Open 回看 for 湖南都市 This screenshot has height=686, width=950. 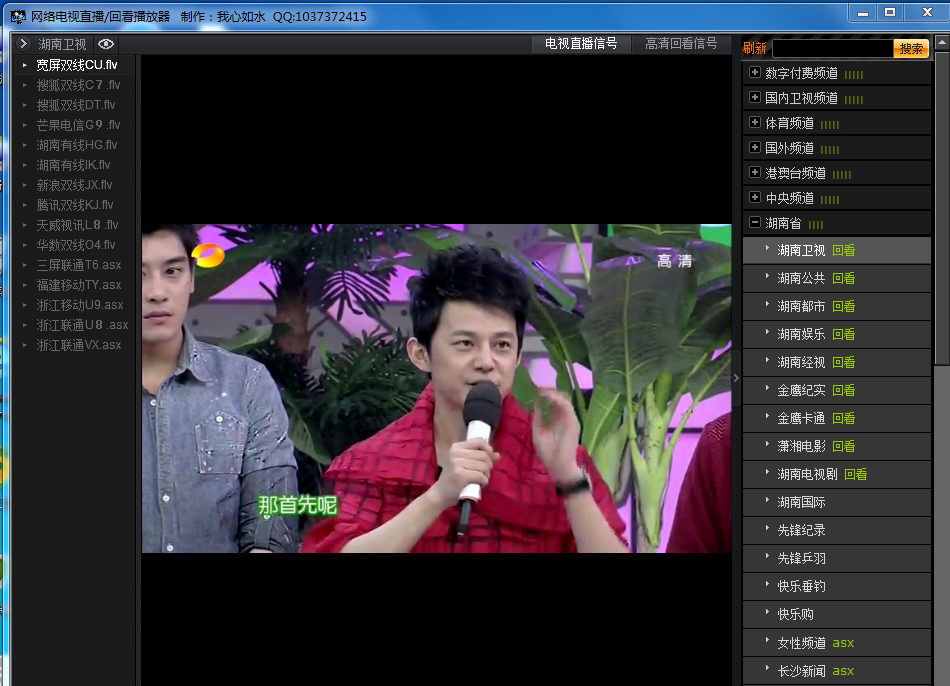click(x=843, y=306)
